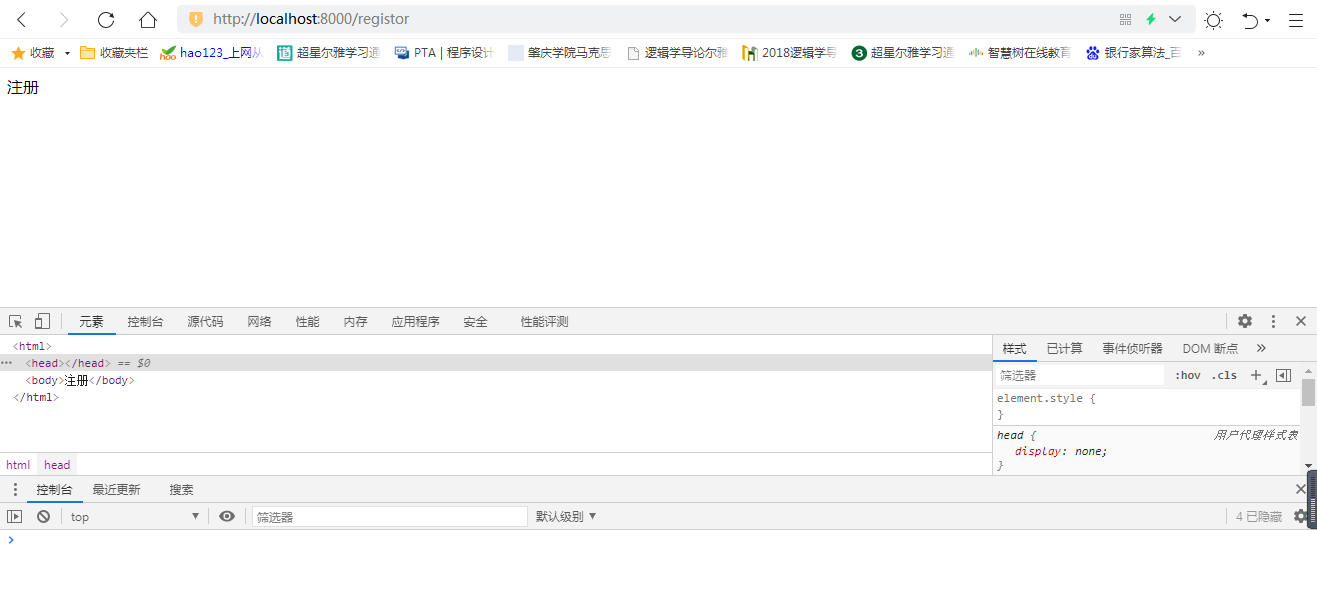Select the 最近更新 drawer tab

coord(116,490)
